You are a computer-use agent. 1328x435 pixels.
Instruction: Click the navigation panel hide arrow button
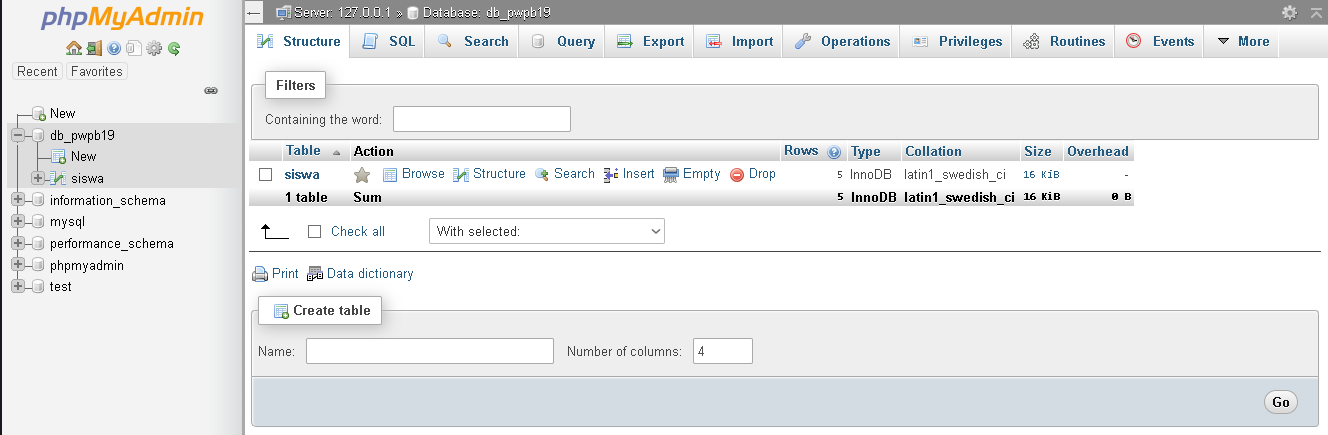[x=254, y=12]
